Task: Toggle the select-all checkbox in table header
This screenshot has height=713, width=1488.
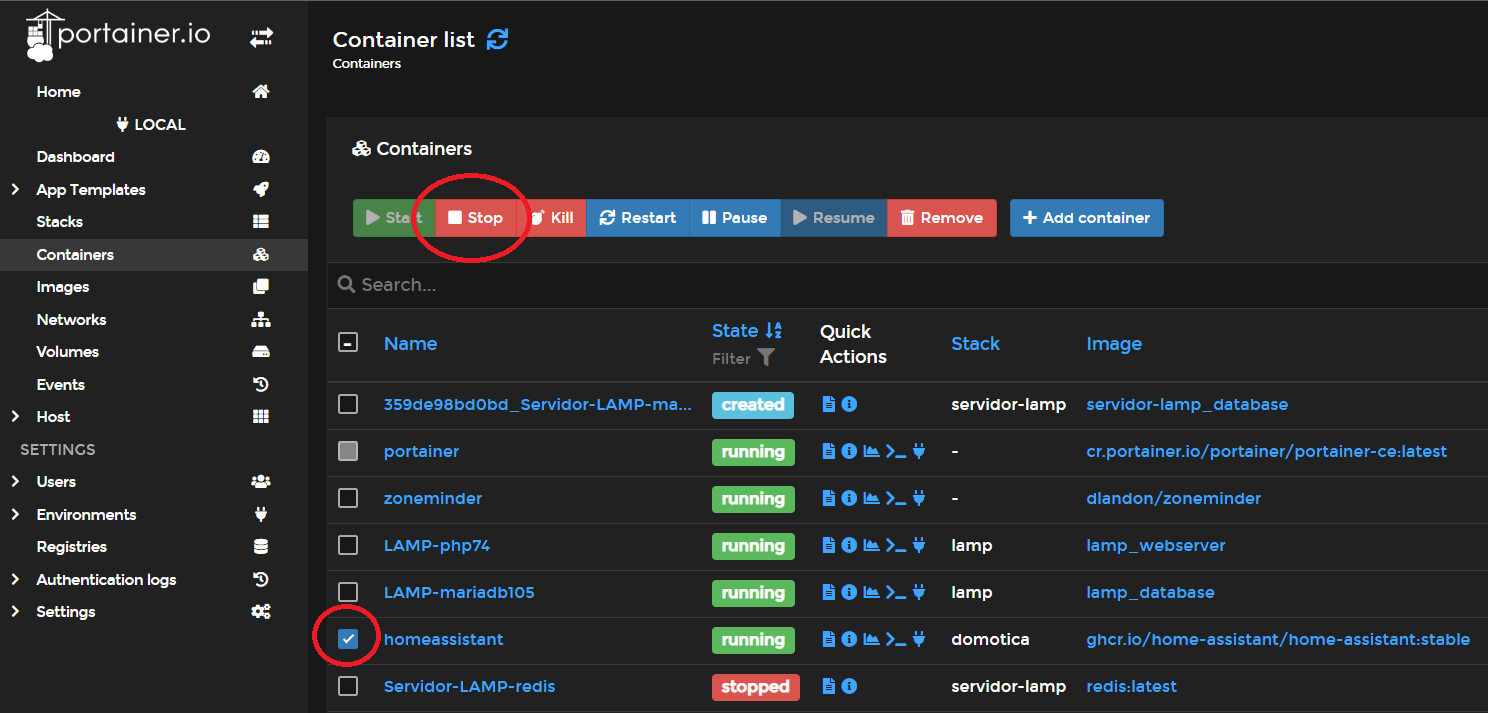Action: 348,343
